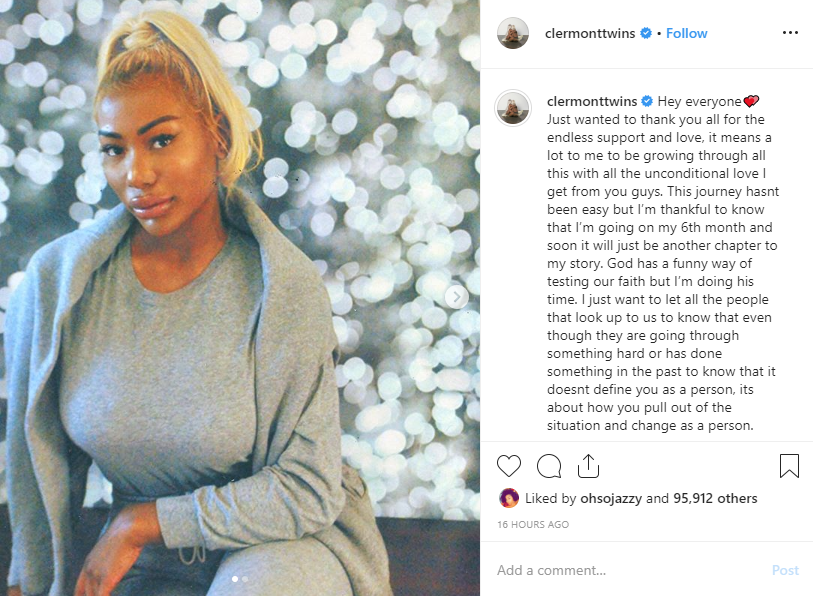Click the 16 hours ago timestamp
The height and width of the screenshot is (596, 813).
533,524
